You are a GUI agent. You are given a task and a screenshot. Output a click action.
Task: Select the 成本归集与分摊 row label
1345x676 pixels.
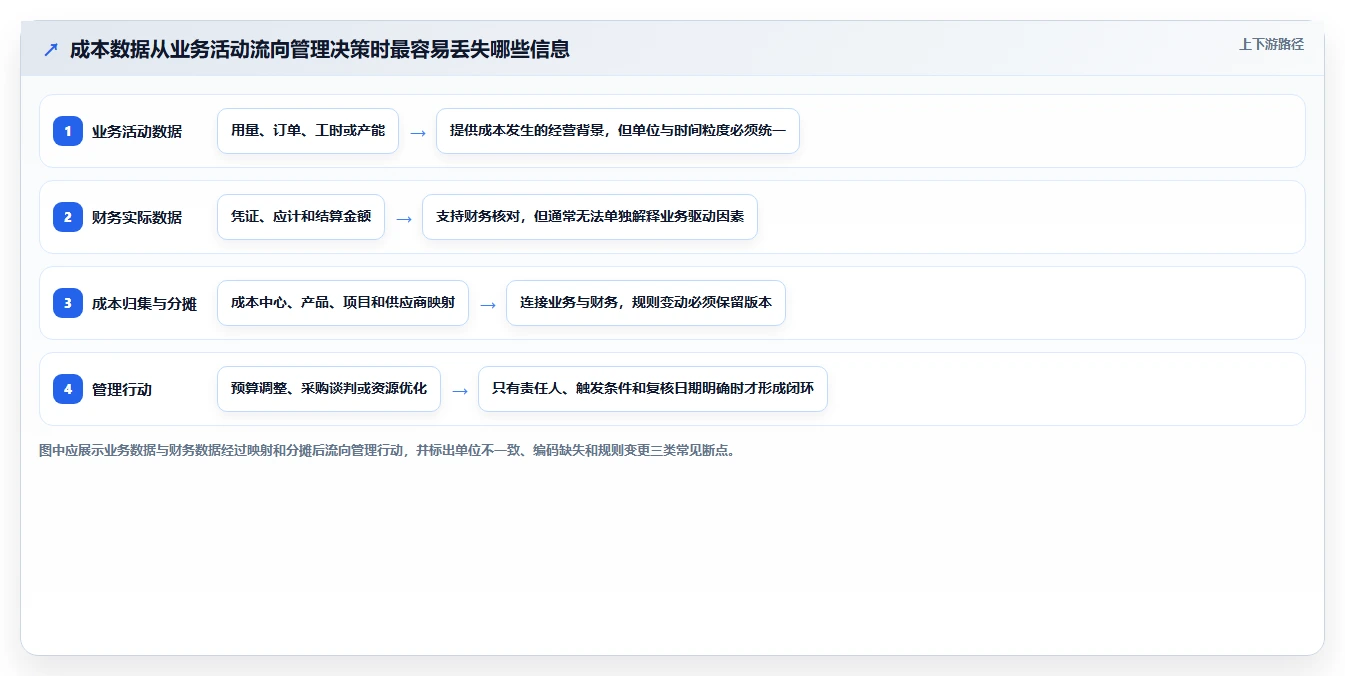pos(144,303)
